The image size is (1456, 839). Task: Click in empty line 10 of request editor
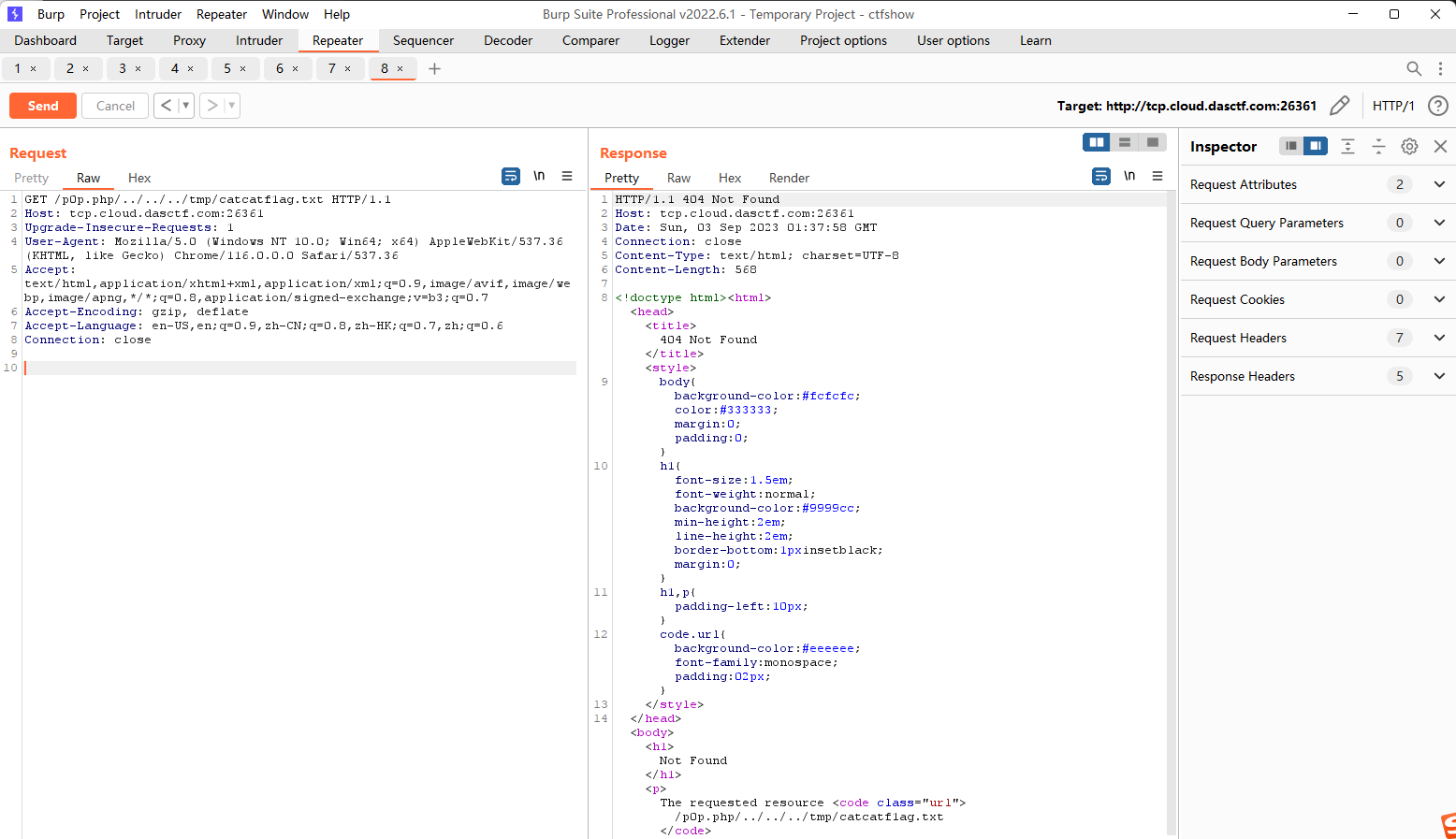pyautogui.click(x=299, y=368)
